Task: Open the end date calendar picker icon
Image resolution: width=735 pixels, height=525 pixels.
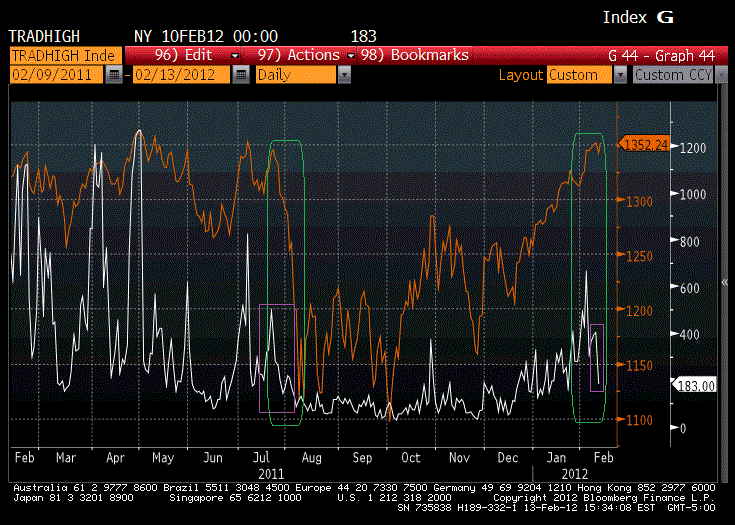Action: point(241,75)
